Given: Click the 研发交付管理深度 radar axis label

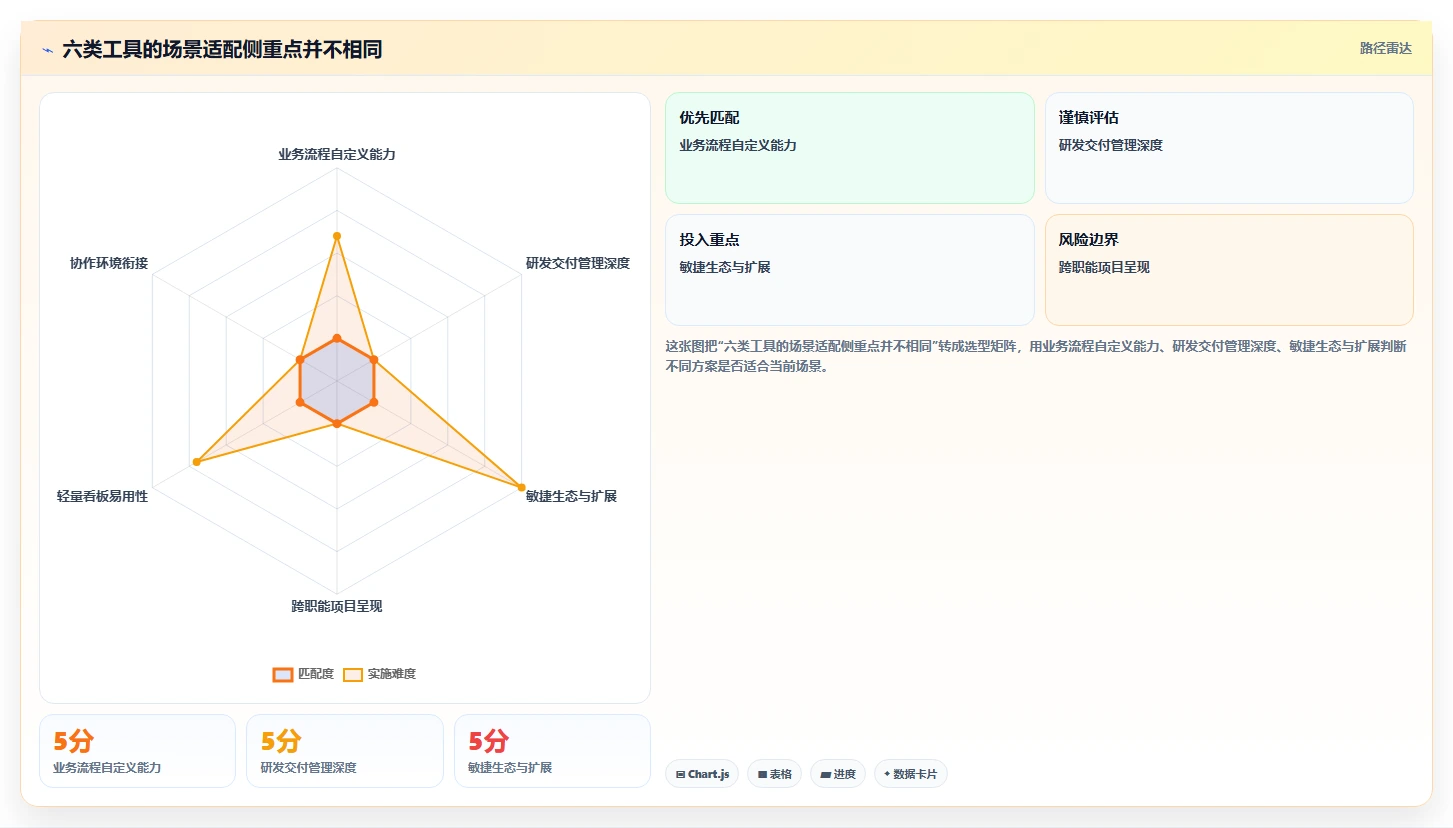Looking at the screenshot, I should [x=578, y=263].
